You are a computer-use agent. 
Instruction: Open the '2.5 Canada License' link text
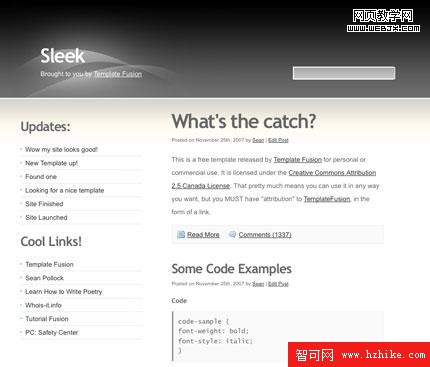tap(201, 186)
